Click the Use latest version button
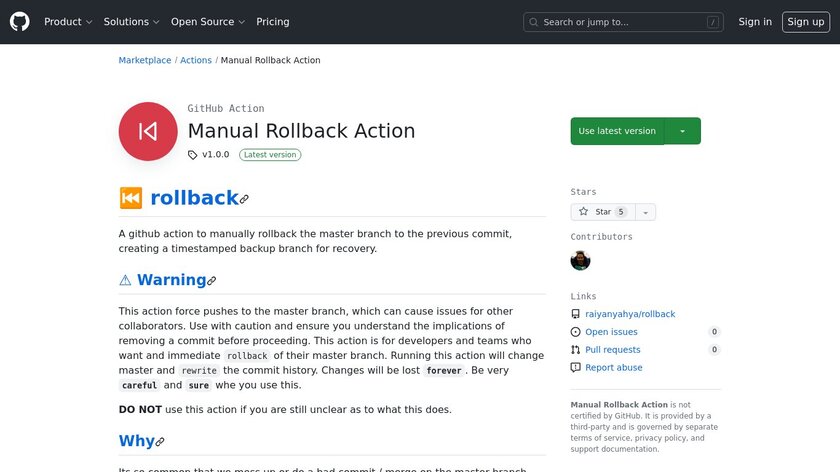This screenshot has height=472, width=840. tap(617, 131)
